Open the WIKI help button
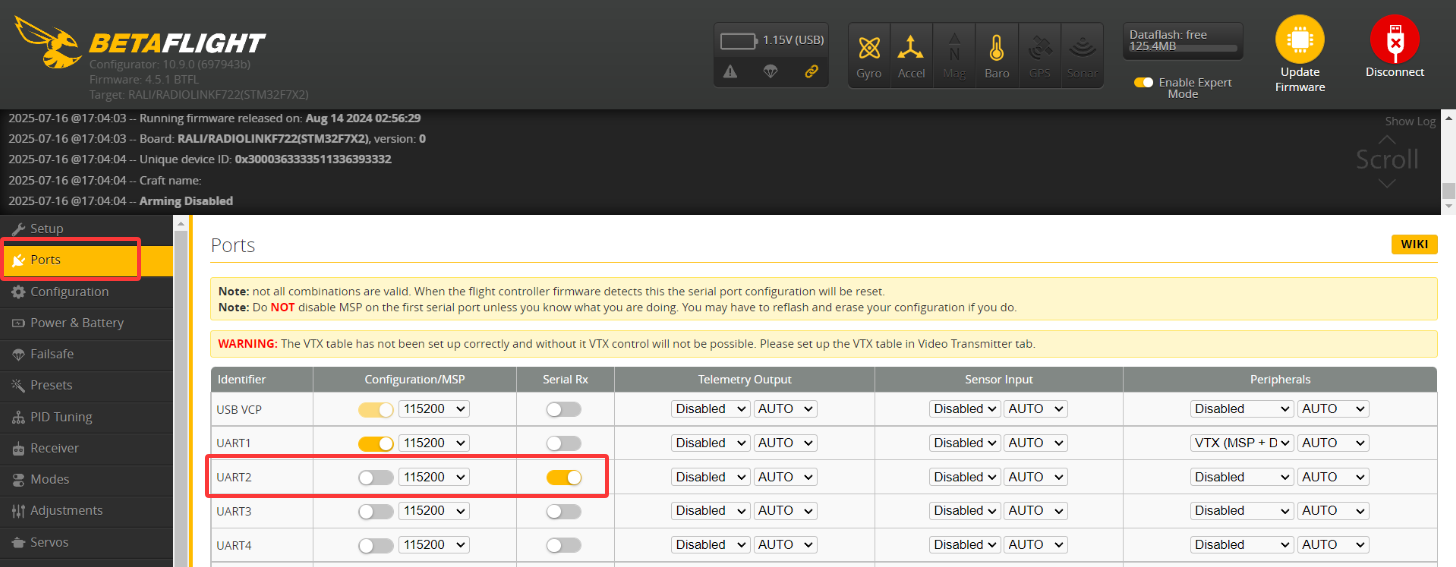Image resolution: width=1456 pixels, height=567 pixels. click(1414, 245)
